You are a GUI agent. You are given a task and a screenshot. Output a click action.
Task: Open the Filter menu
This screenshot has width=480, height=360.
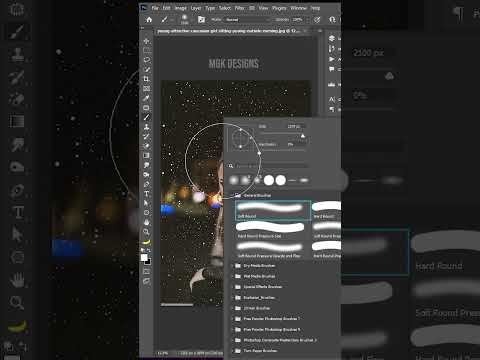(x=239, y=8)
